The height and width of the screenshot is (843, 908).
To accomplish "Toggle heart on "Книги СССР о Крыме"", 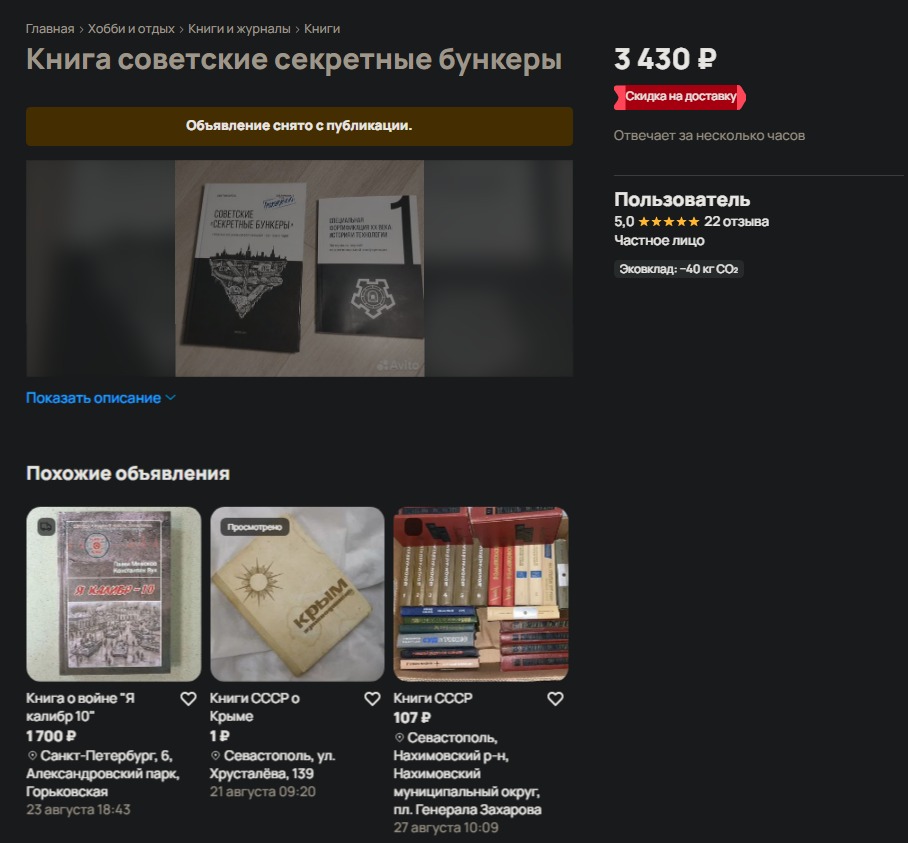I will pos(372,699).
